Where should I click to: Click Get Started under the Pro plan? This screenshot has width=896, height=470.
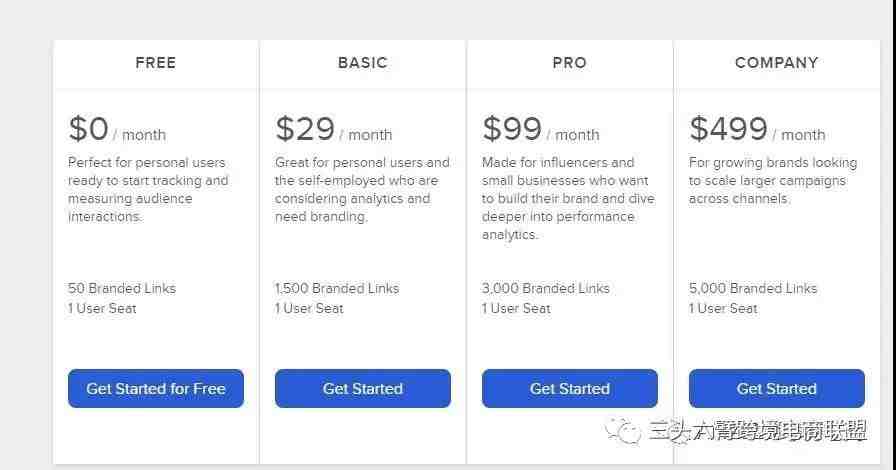[569, 388]
